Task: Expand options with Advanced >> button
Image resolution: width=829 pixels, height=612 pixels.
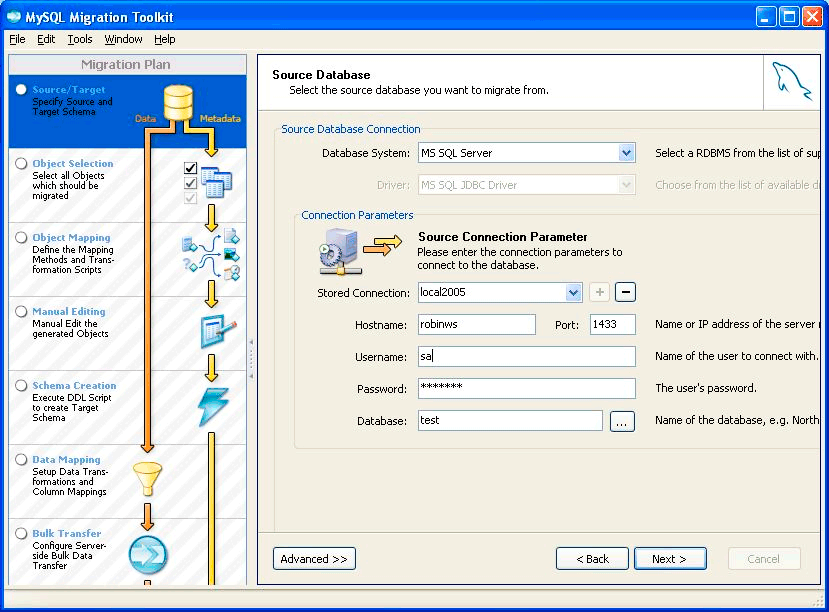Action: tap(314, 559)
